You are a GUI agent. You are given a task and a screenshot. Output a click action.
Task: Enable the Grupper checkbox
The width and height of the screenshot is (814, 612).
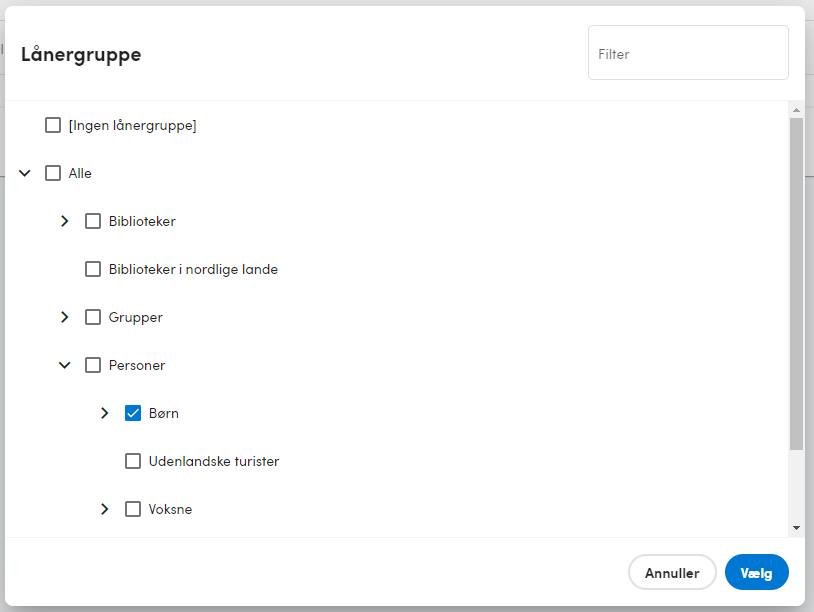point(93,317)
